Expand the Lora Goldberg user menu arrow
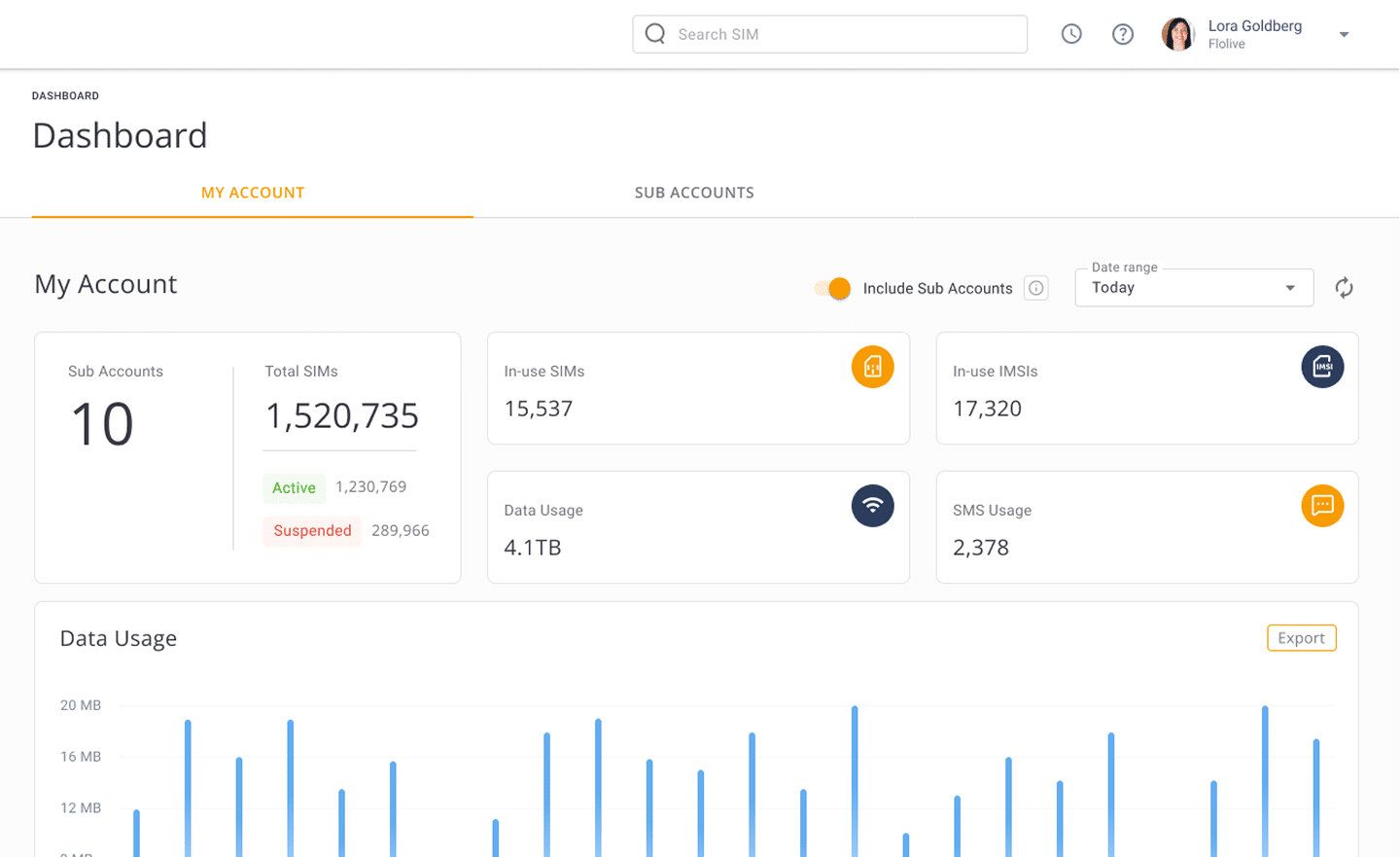The width and height of the screenshot is (1400, 857). [x=1344, y=35]
